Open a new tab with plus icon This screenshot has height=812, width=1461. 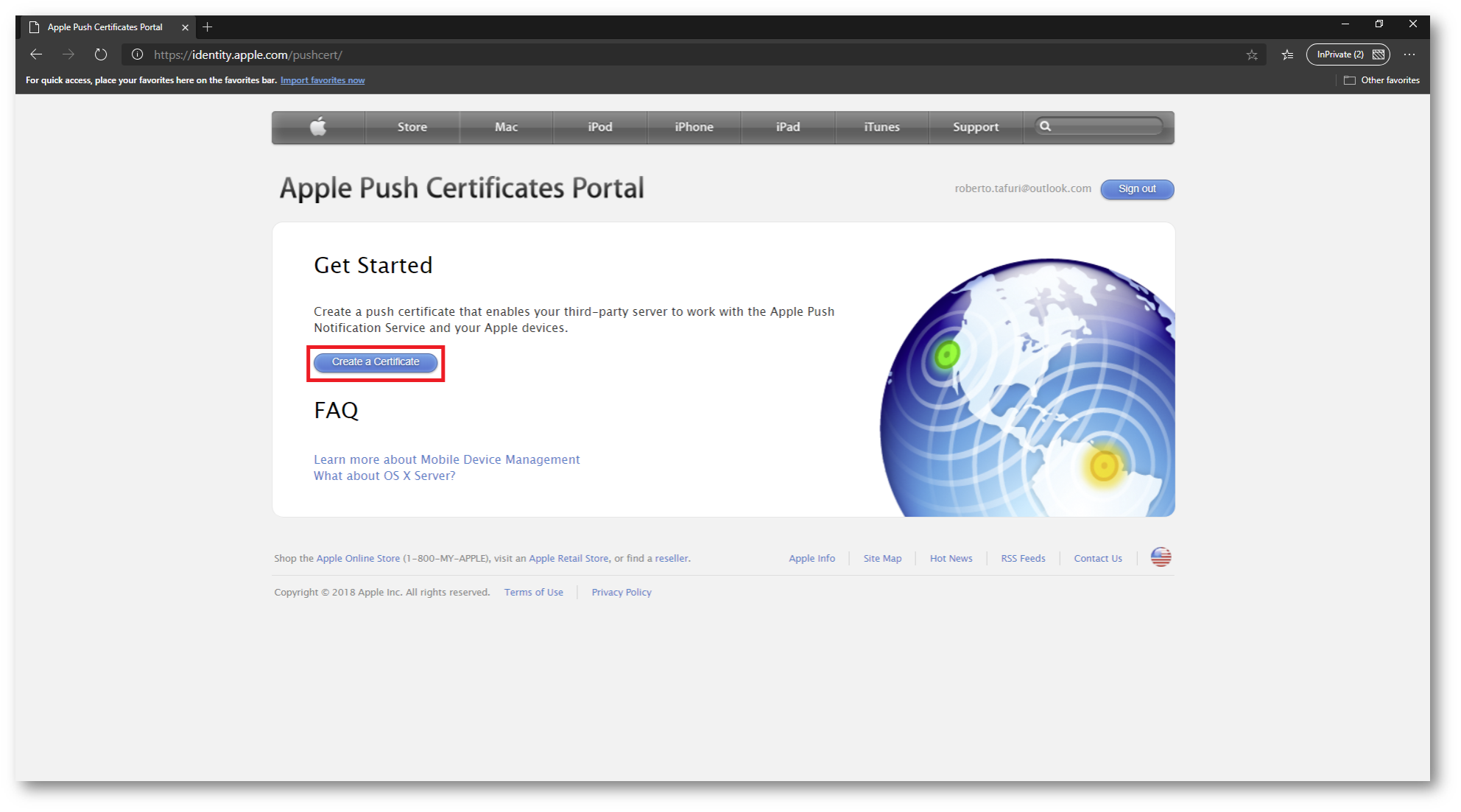tap(208, 27)
